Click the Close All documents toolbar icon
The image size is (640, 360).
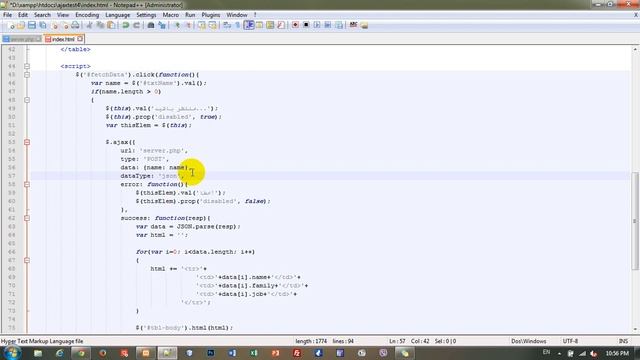pyautogui.click(x=64, y=25)
